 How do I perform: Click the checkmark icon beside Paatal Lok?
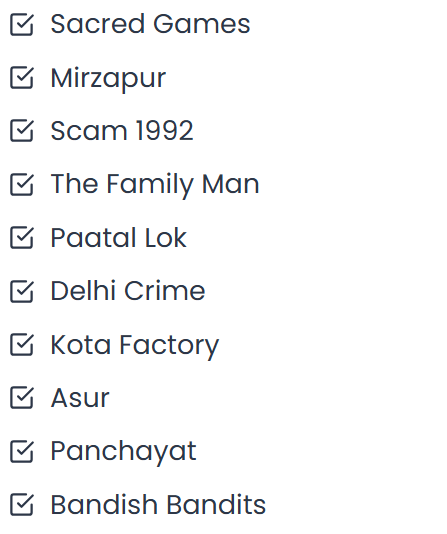click(x=22, y=238)
